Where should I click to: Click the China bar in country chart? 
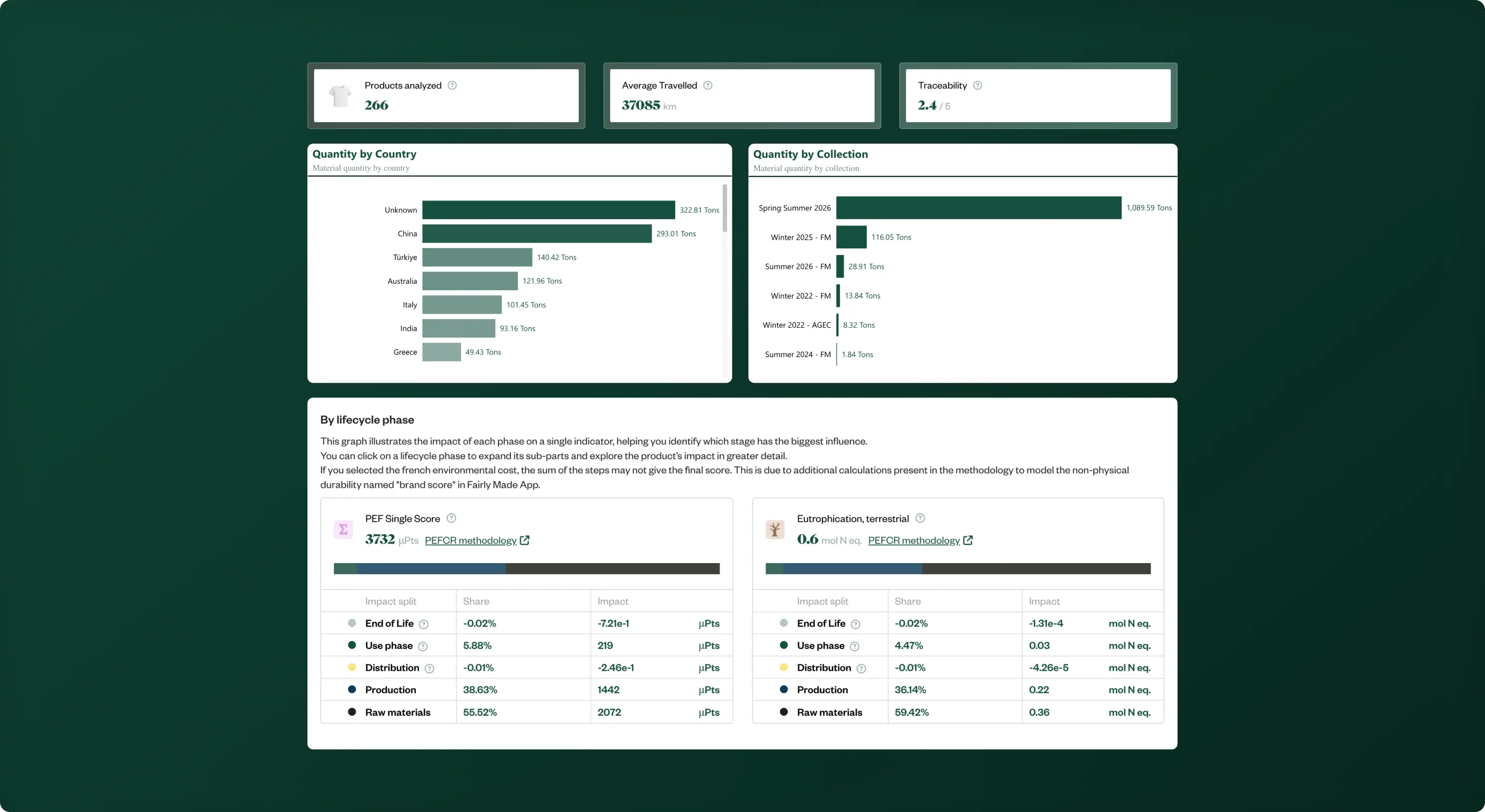pyautogui.click(x=537, y=233)
